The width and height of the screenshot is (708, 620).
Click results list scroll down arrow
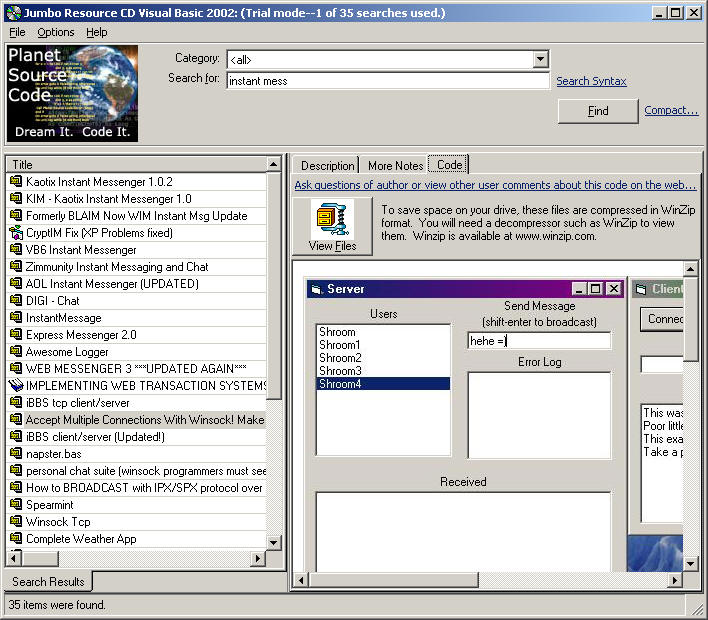point(273,542)
